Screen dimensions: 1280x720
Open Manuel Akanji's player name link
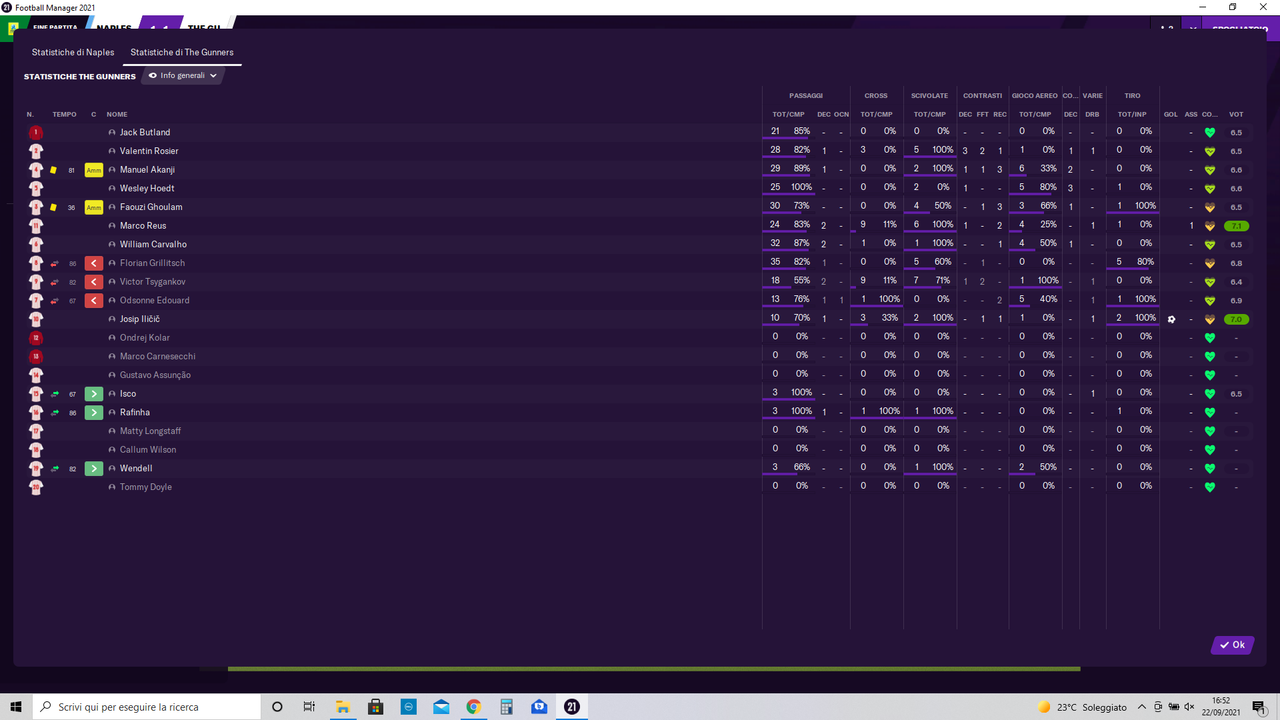click(x=147, y=170)
